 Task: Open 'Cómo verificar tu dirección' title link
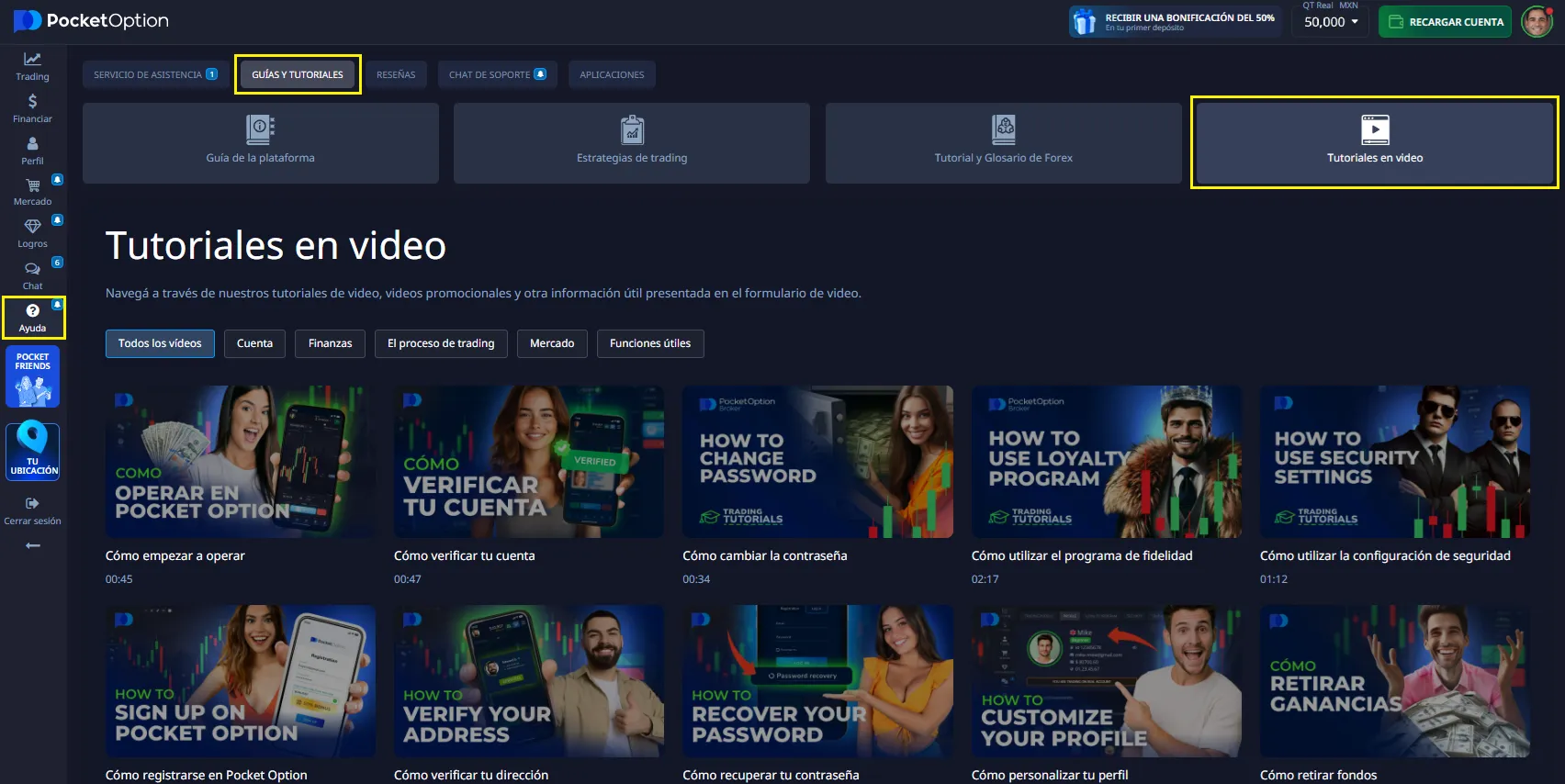click(471, 775)
